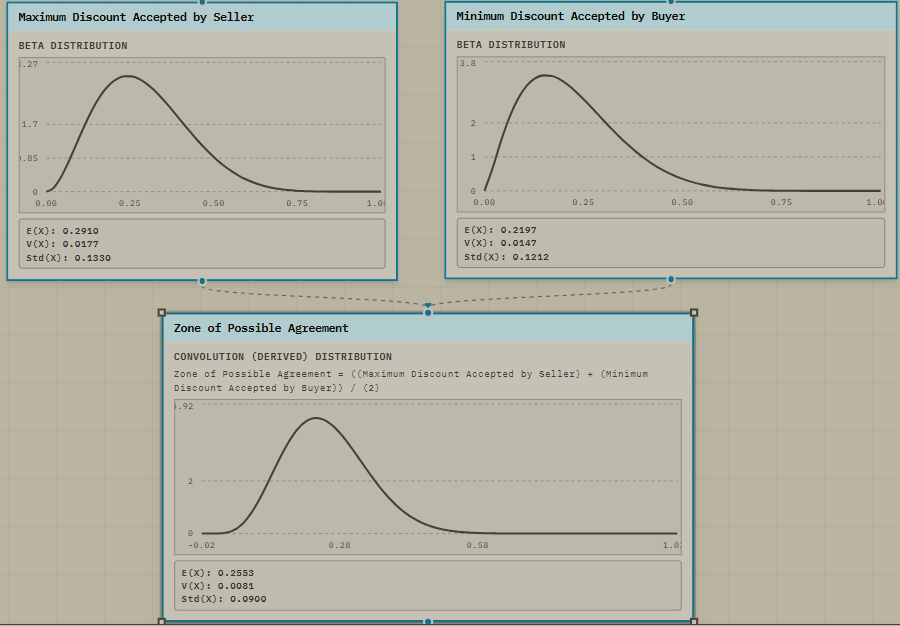Screen dimensions: 900x626
Task: Click the Zone of Possible Agreement formula text
Action: (411, 381)
